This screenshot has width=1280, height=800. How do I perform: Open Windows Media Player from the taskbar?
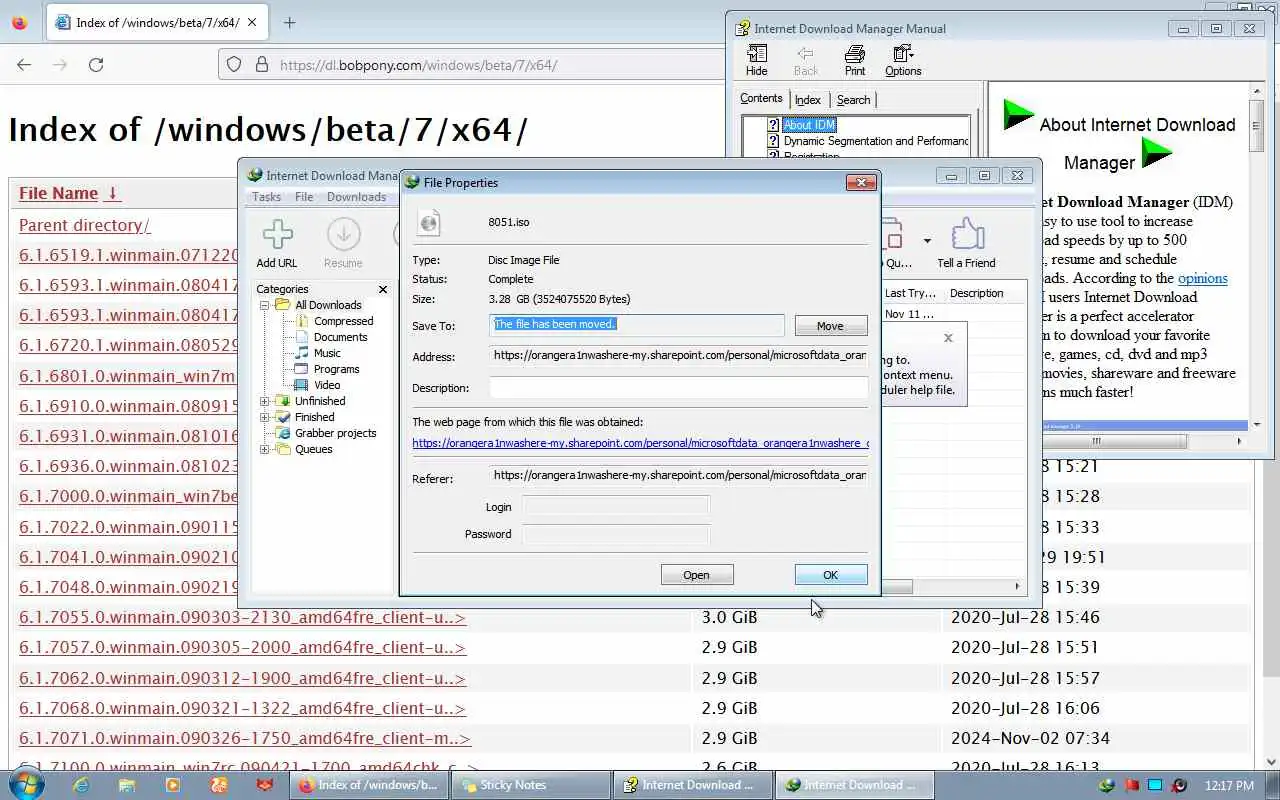[173, 785]
